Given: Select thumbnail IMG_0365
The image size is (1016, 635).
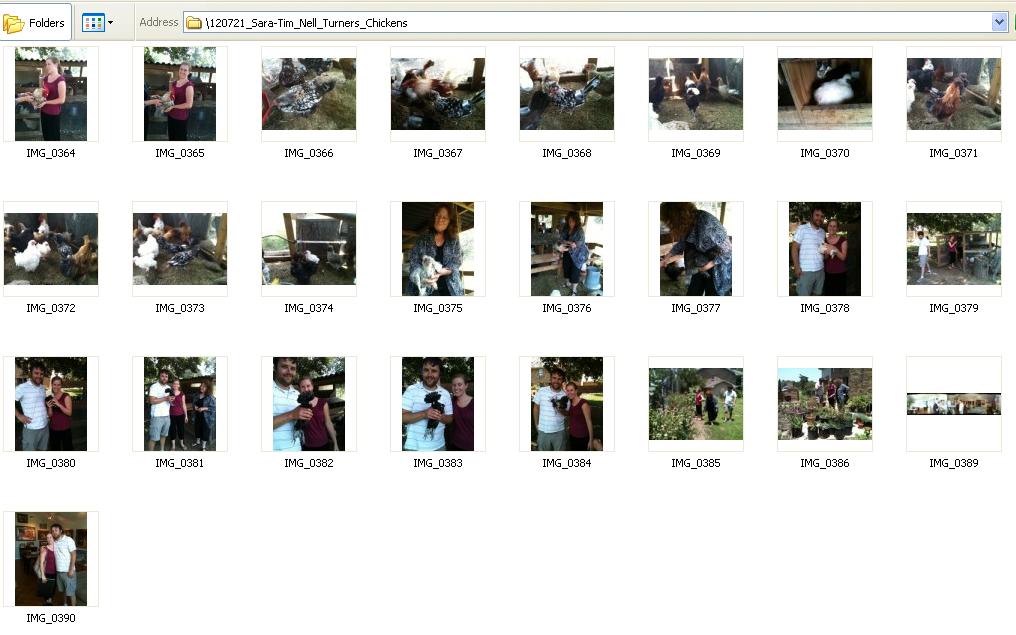Looking at the screenshot, I should point(179,94).
